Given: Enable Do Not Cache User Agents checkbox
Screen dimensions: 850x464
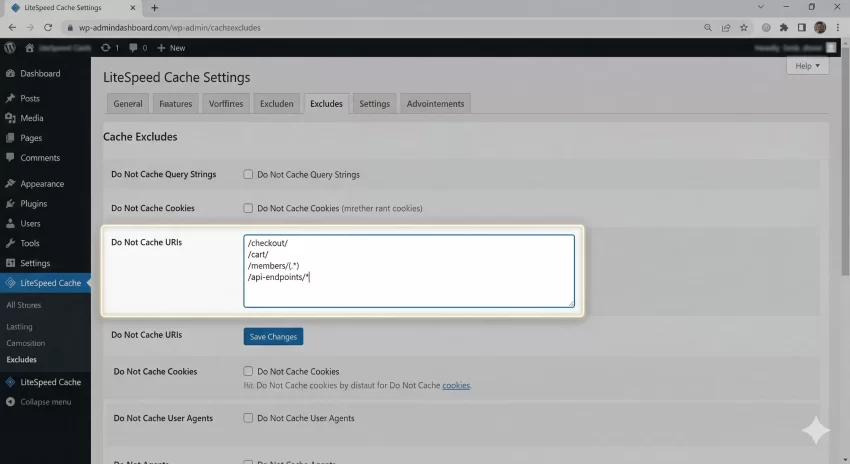Looking at the screenshot, I should (x=248, y=418).
